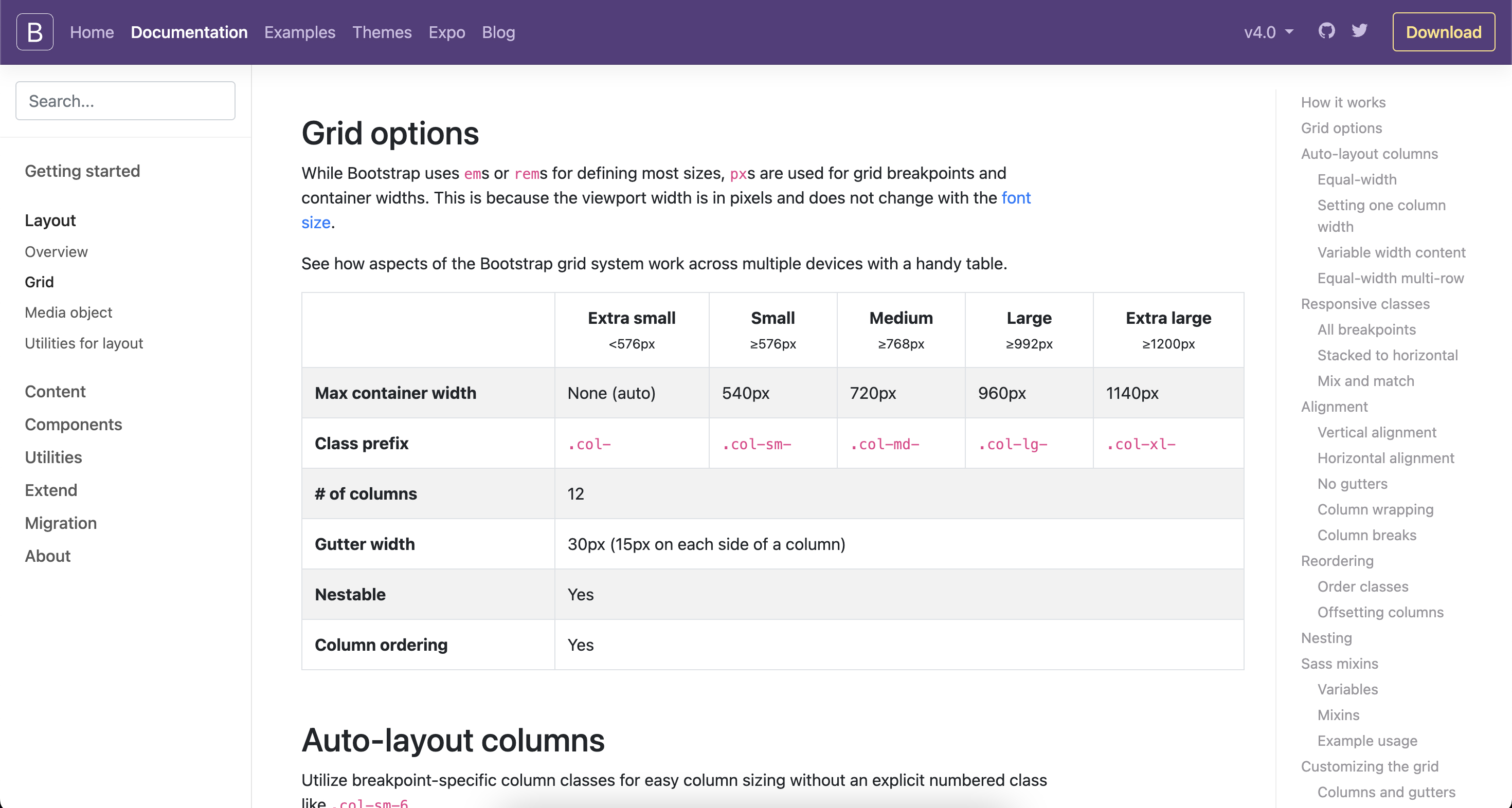Jump to Customizing the grid
The width and height of the screenshot is (1512, 808).
tap(1370, 767)
